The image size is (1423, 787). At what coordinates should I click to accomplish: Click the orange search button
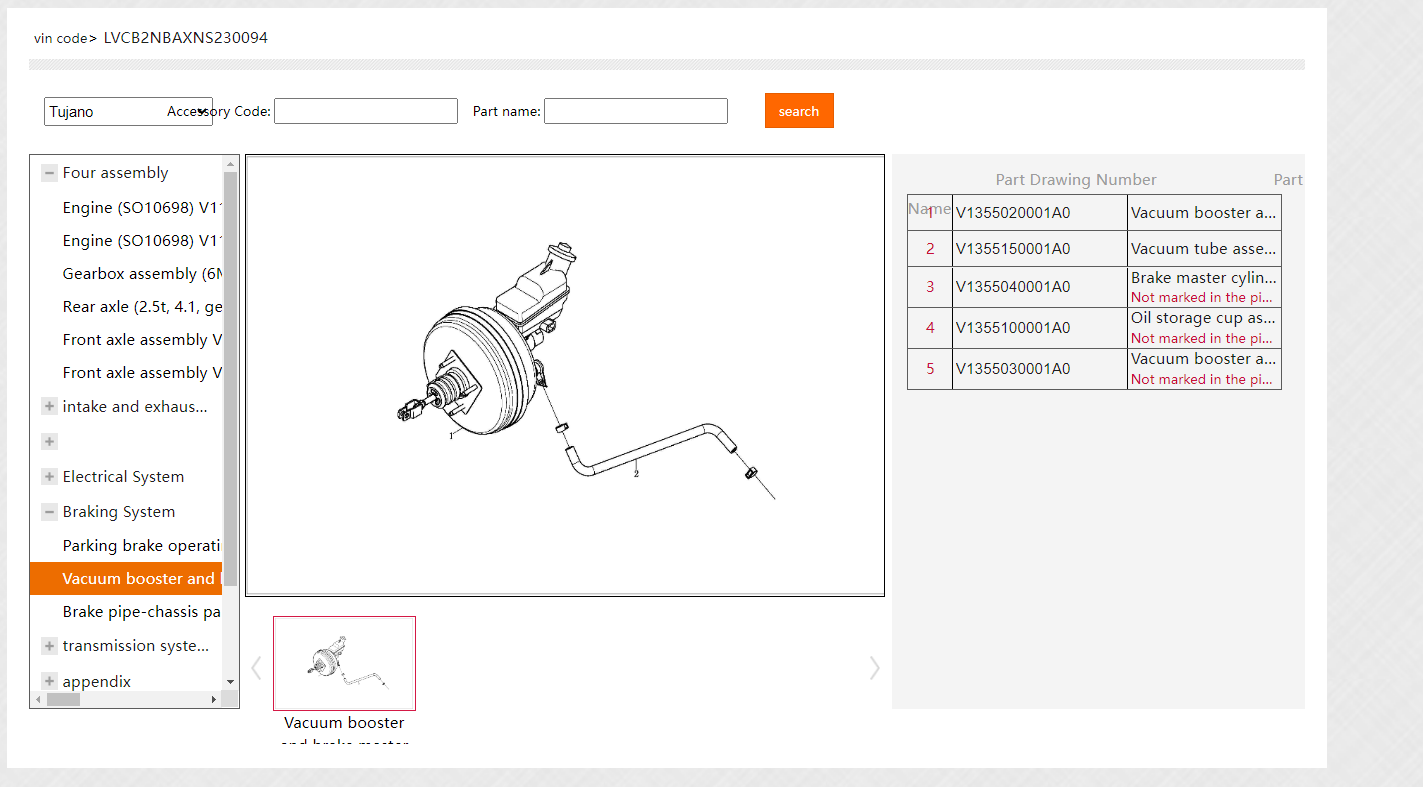coord(799,111)
